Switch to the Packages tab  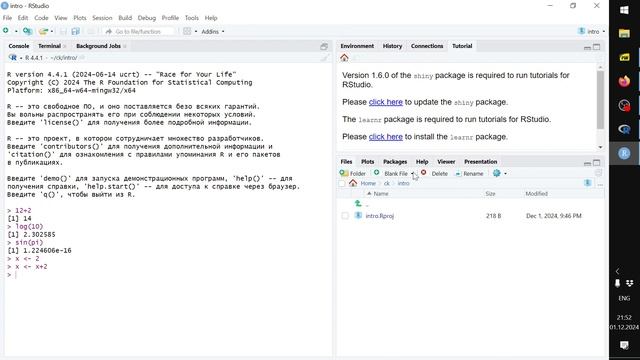[x=395, y=162]
